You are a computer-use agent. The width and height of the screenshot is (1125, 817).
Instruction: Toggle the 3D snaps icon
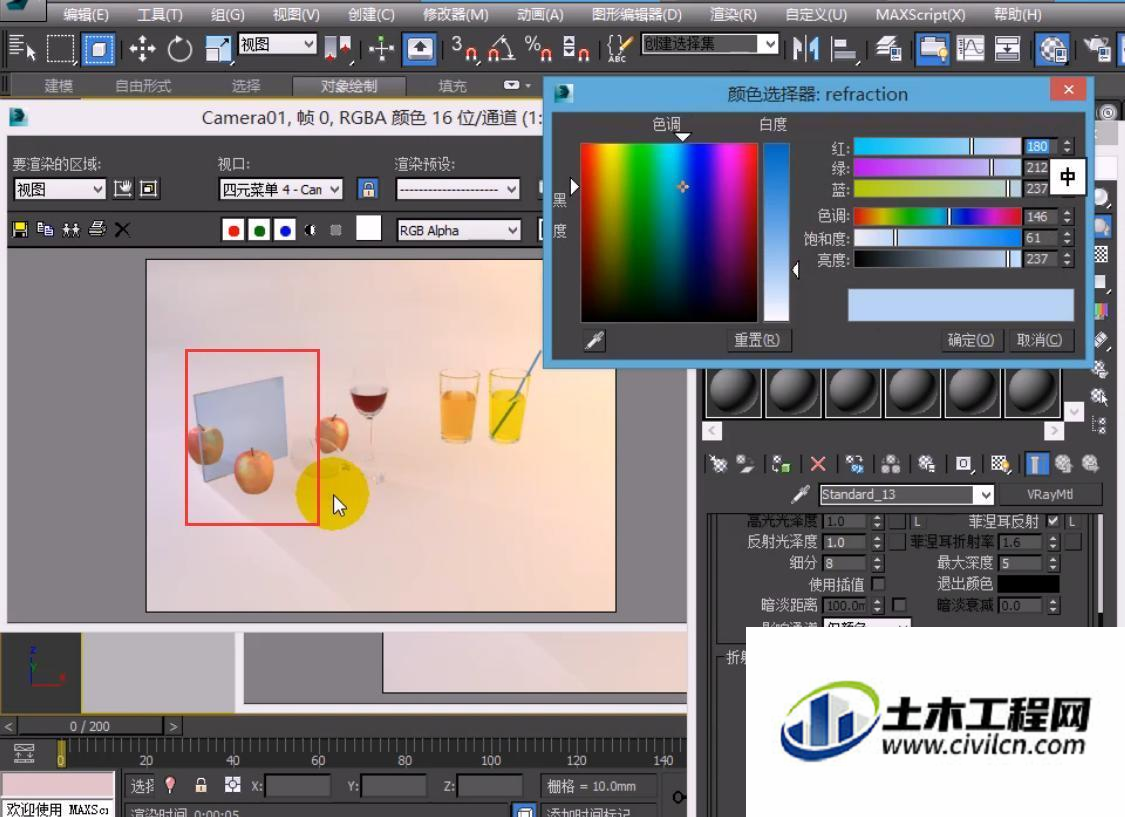[464, 49]
